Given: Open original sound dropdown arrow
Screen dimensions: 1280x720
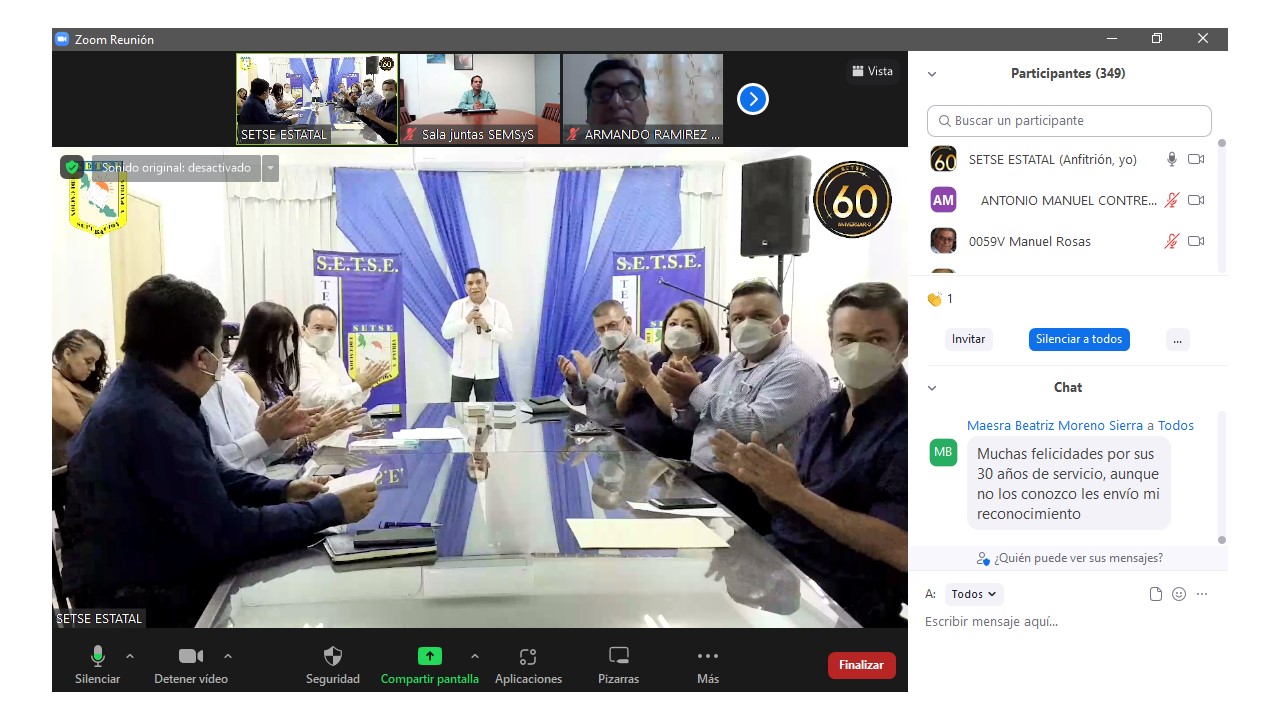Looking at the screenshot, I should click(x=270, y=168).
